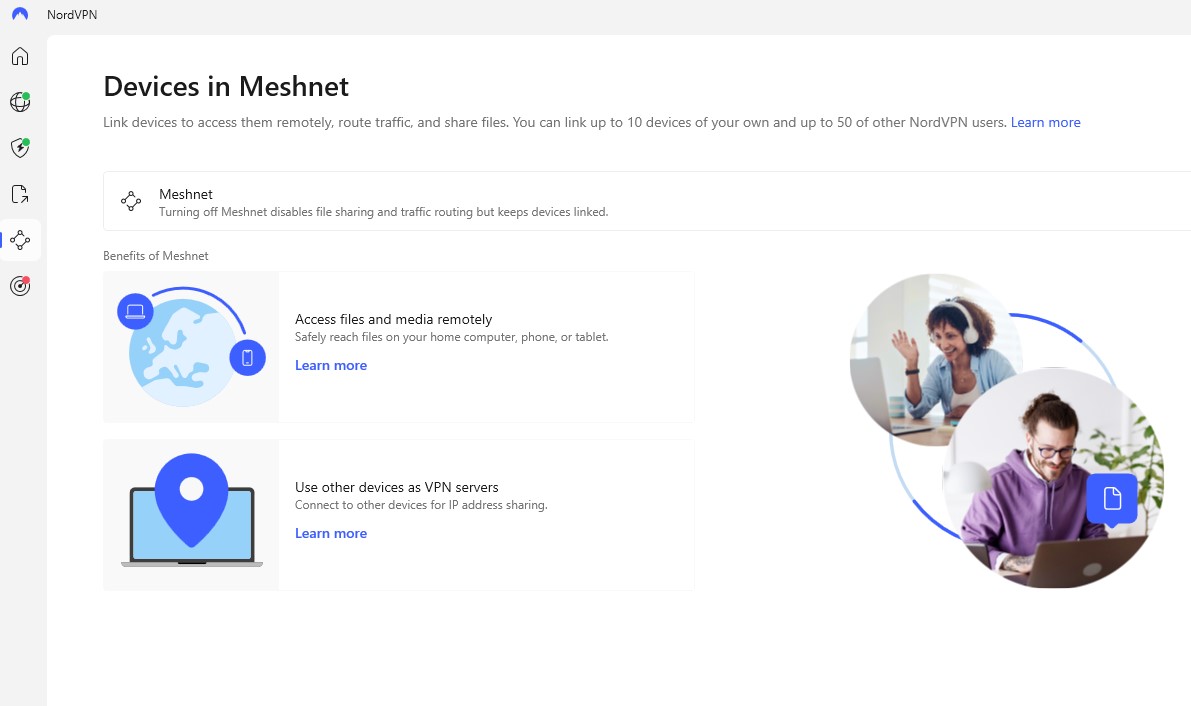Click the Meshnet settings row title
The height and width of the screenshot is (706, 1191).
point(186,194)
